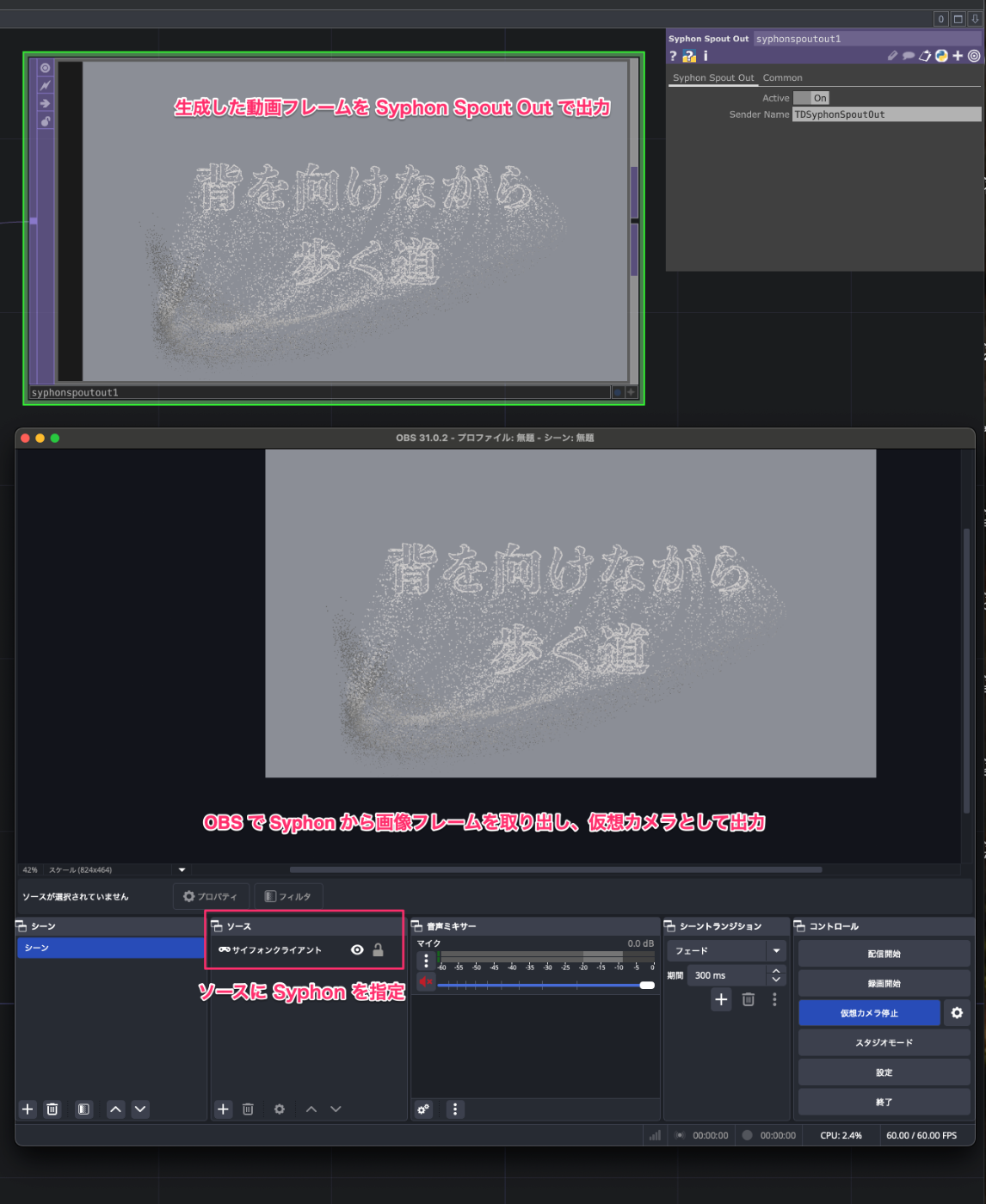Open the transition properties three-dot menu
The image size is (986, 1204).
774,998
